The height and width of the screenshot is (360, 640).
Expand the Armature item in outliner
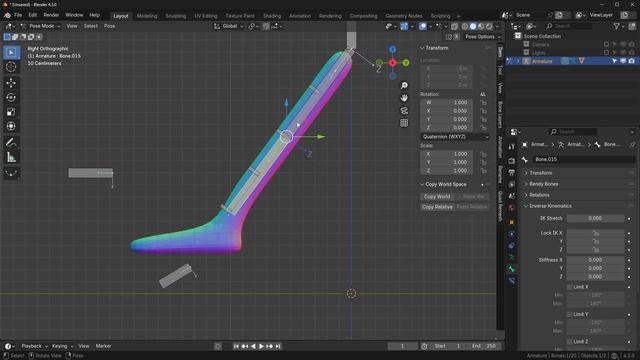point(518,61)
